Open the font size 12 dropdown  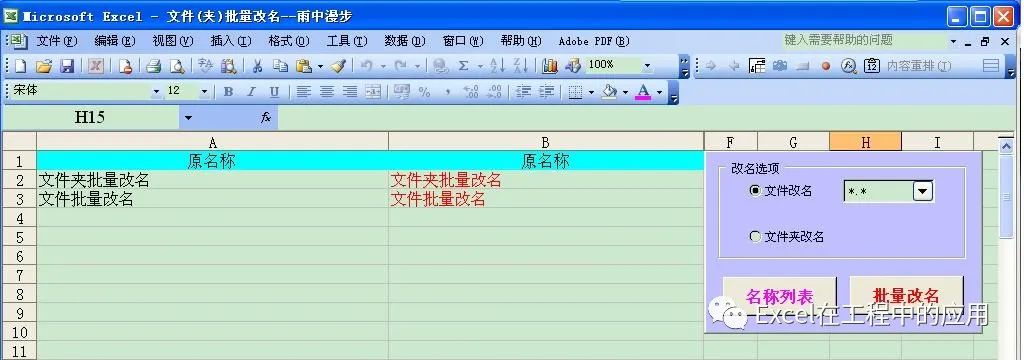coord(204,92)
